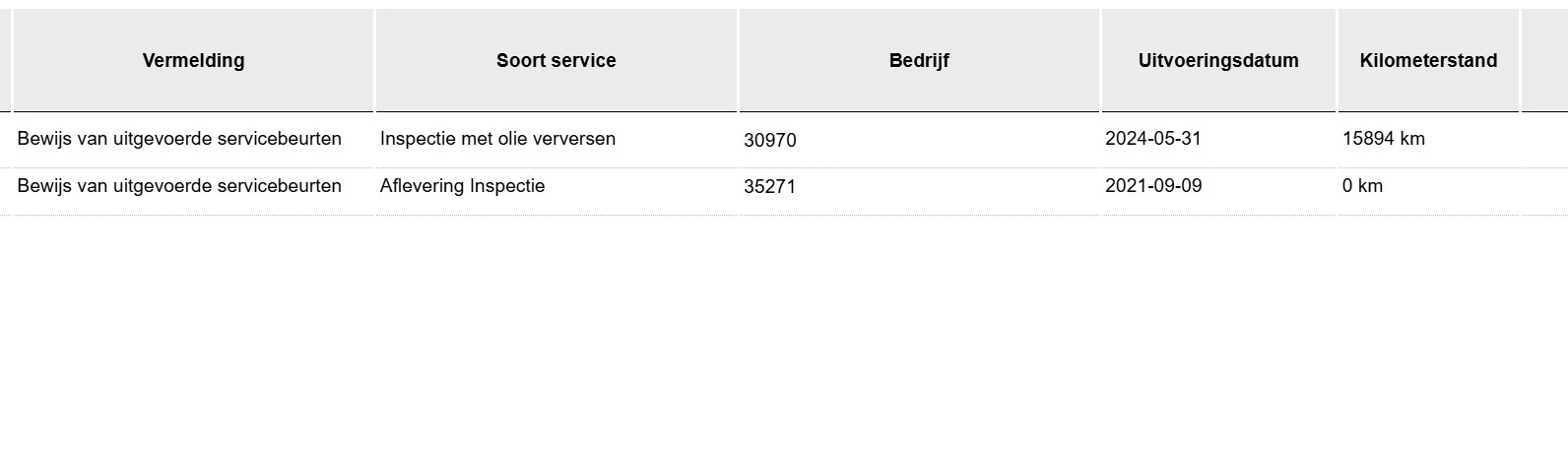Viewport: 1568px width, 452px height.
Task: Select Vermelding text in the 2024-05-31 row
Action: click(x=179, y=139)
